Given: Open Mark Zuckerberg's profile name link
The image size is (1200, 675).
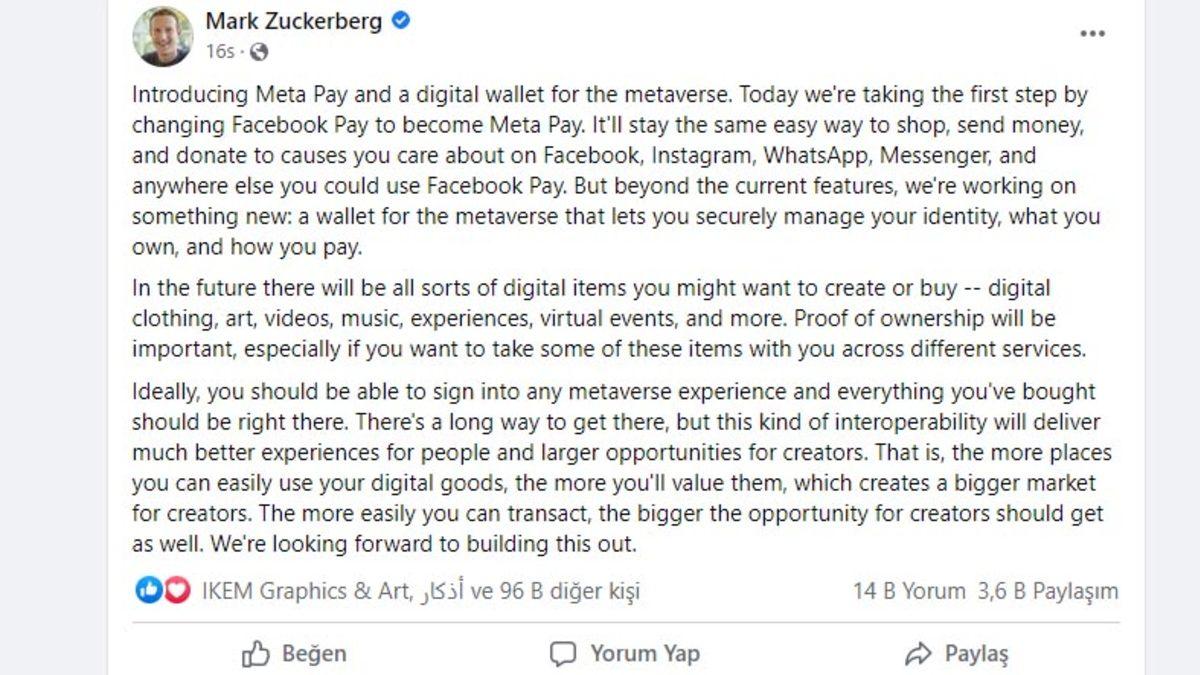Looking at the screenshot, I should [294, 21].
